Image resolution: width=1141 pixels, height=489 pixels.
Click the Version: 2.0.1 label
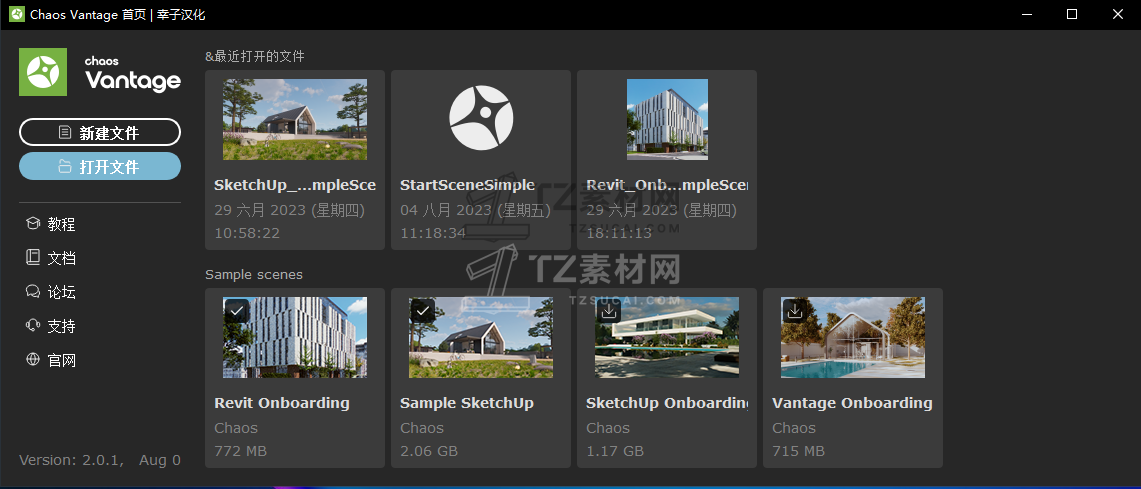(72, 460)
